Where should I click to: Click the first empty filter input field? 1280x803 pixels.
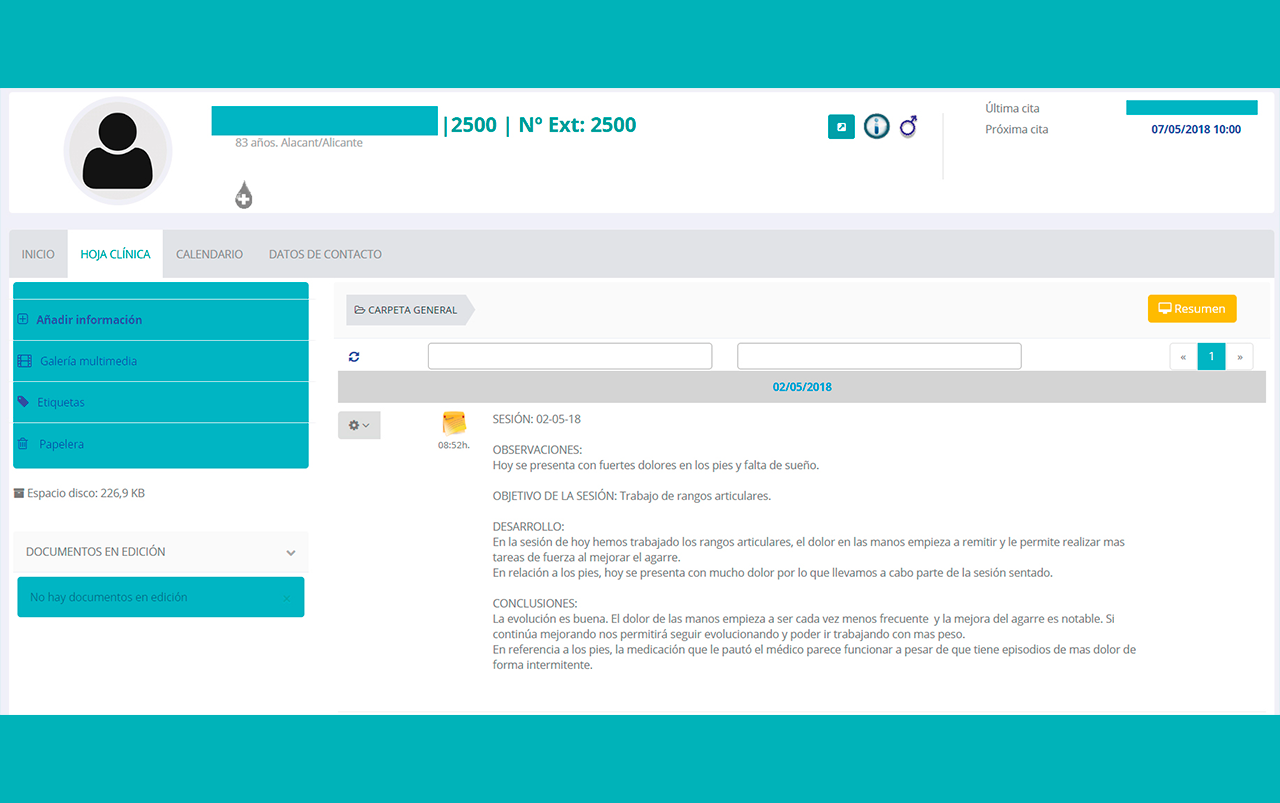click(x=570, y=356)
